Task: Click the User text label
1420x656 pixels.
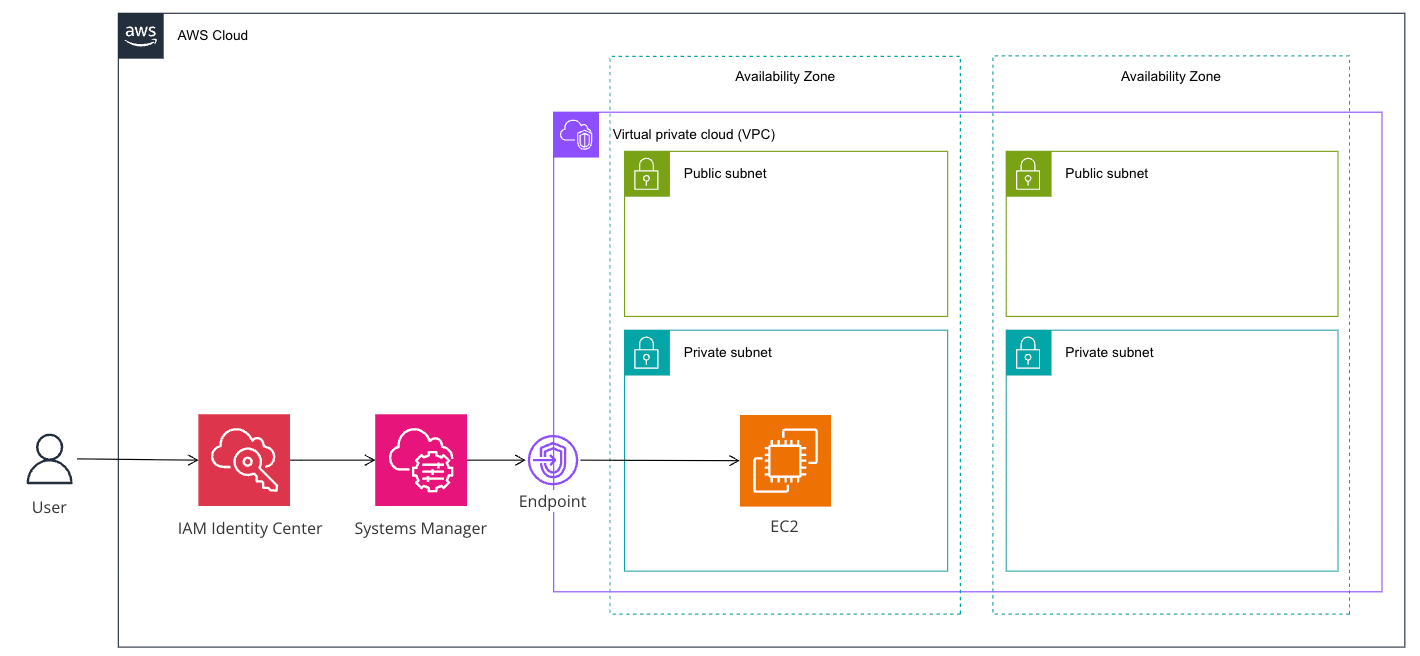Action: click(49, 507)
